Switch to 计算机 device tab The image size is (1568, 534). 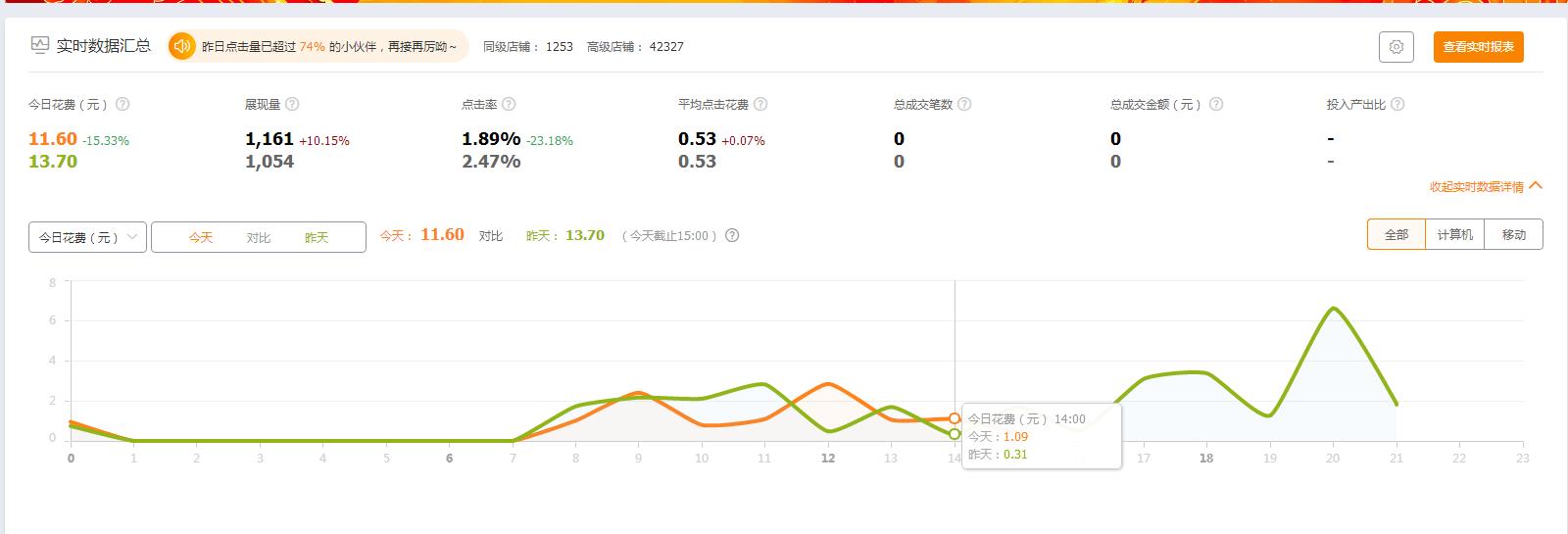point(1455,234)
